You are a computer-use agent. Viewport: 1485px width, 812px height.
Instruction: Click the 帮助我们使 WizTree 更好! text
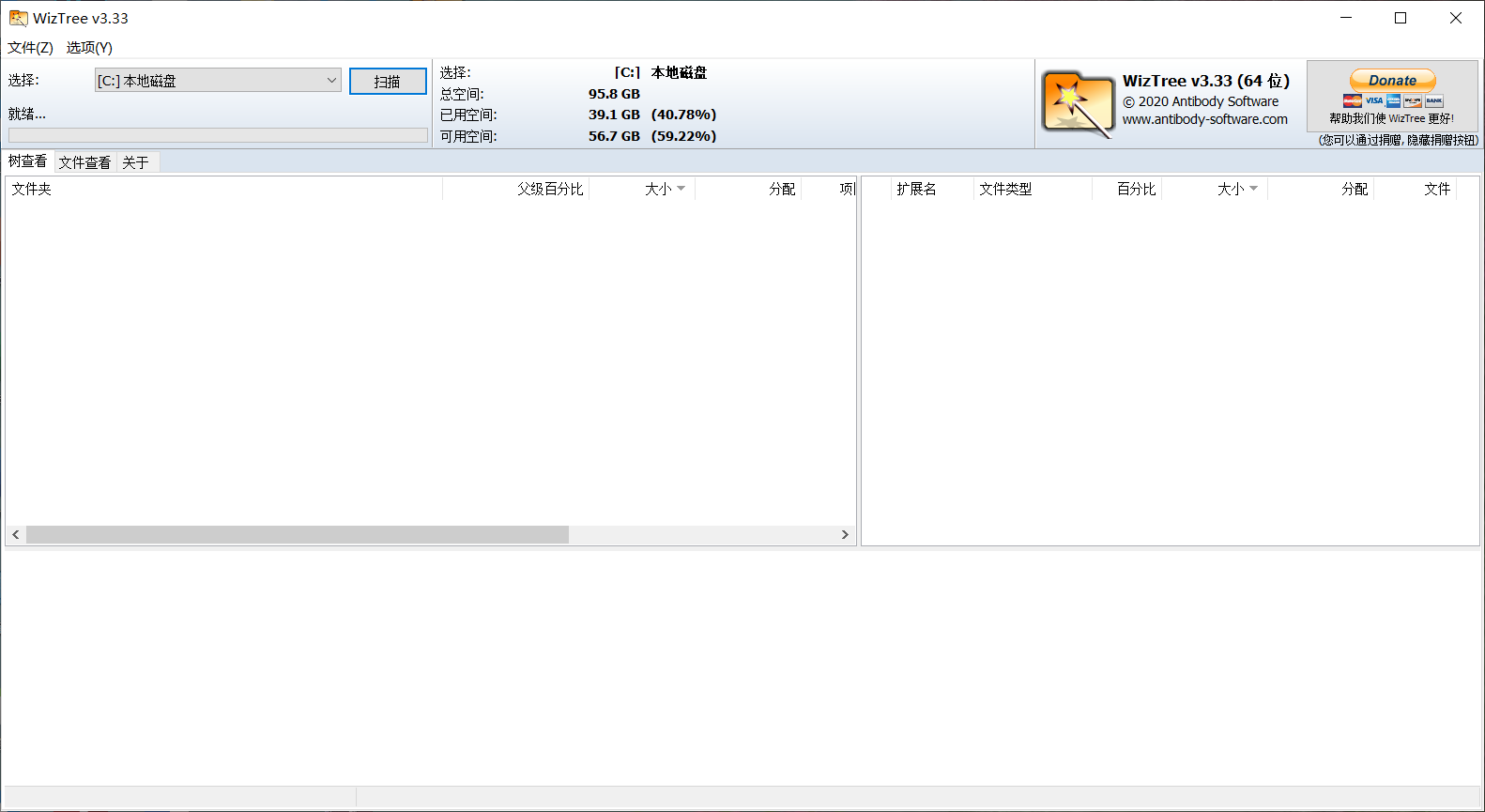(1391, 118)
